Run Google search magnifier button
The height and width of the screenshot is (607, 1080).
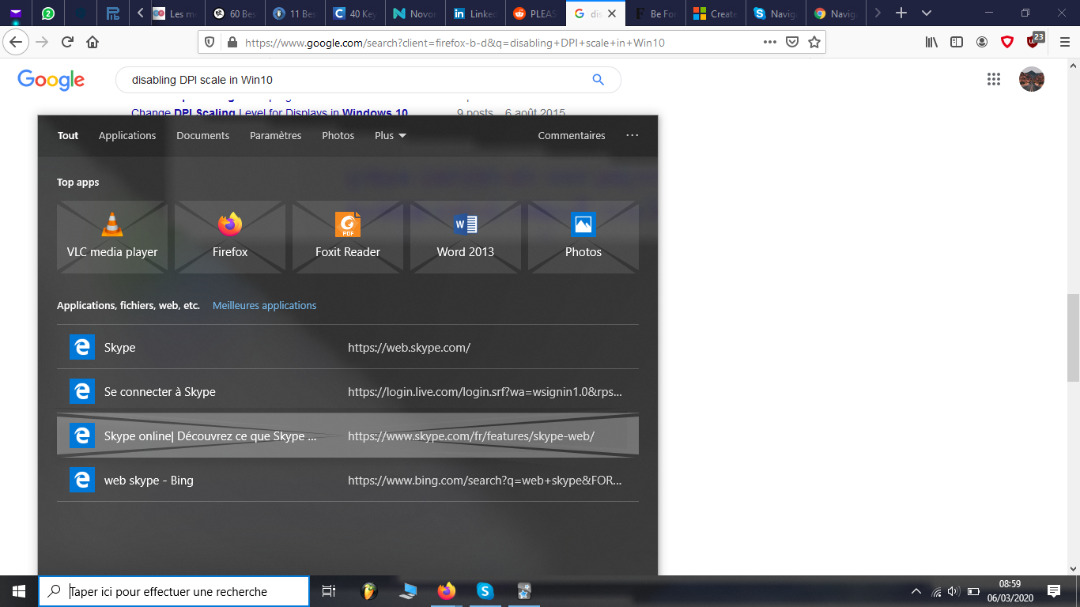(x=598, y=80)
